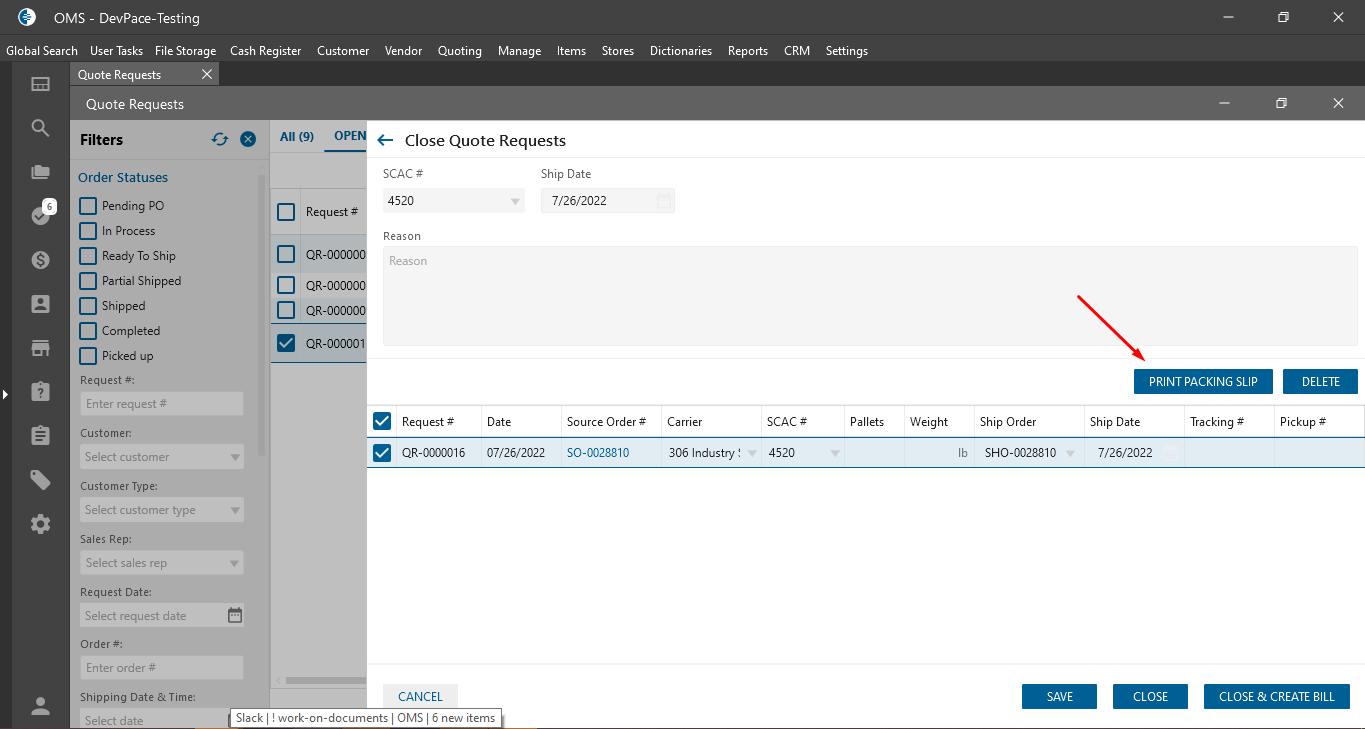Open the Select sales rep dropdown
The width and height of the screenshot is (1365, 729).
162,563
